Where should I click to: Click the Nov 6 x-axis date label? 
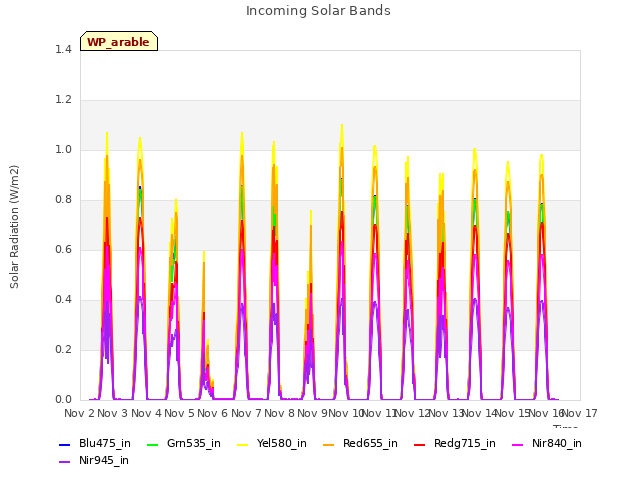coord(213,413)
